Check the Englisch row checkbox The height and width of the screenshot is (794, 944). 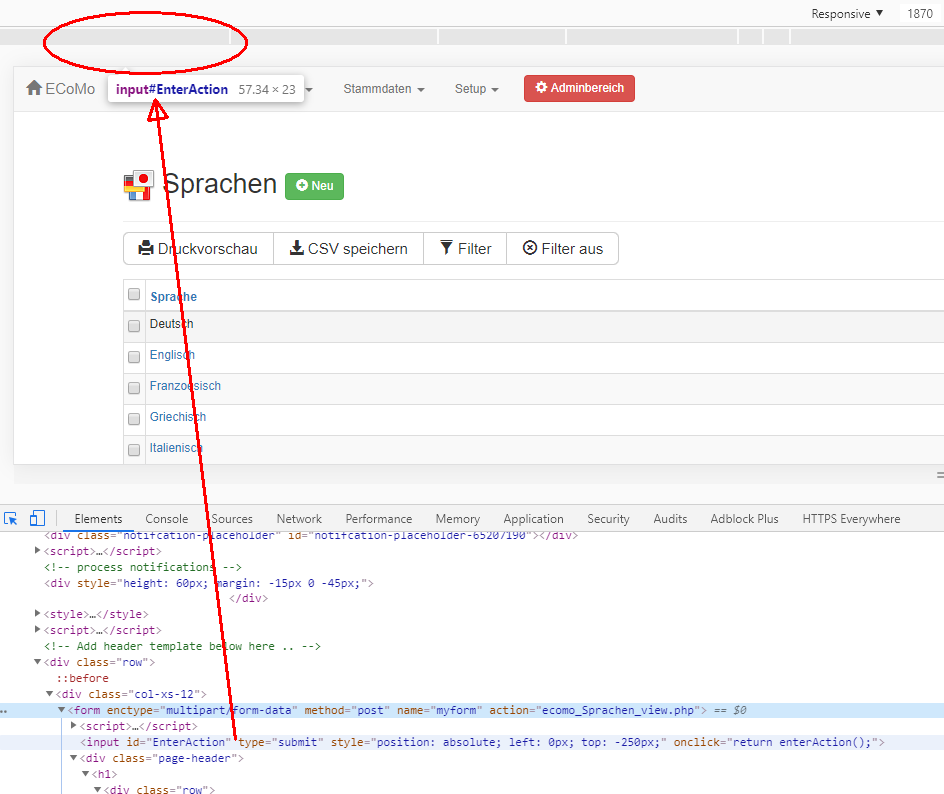point(134,357)
